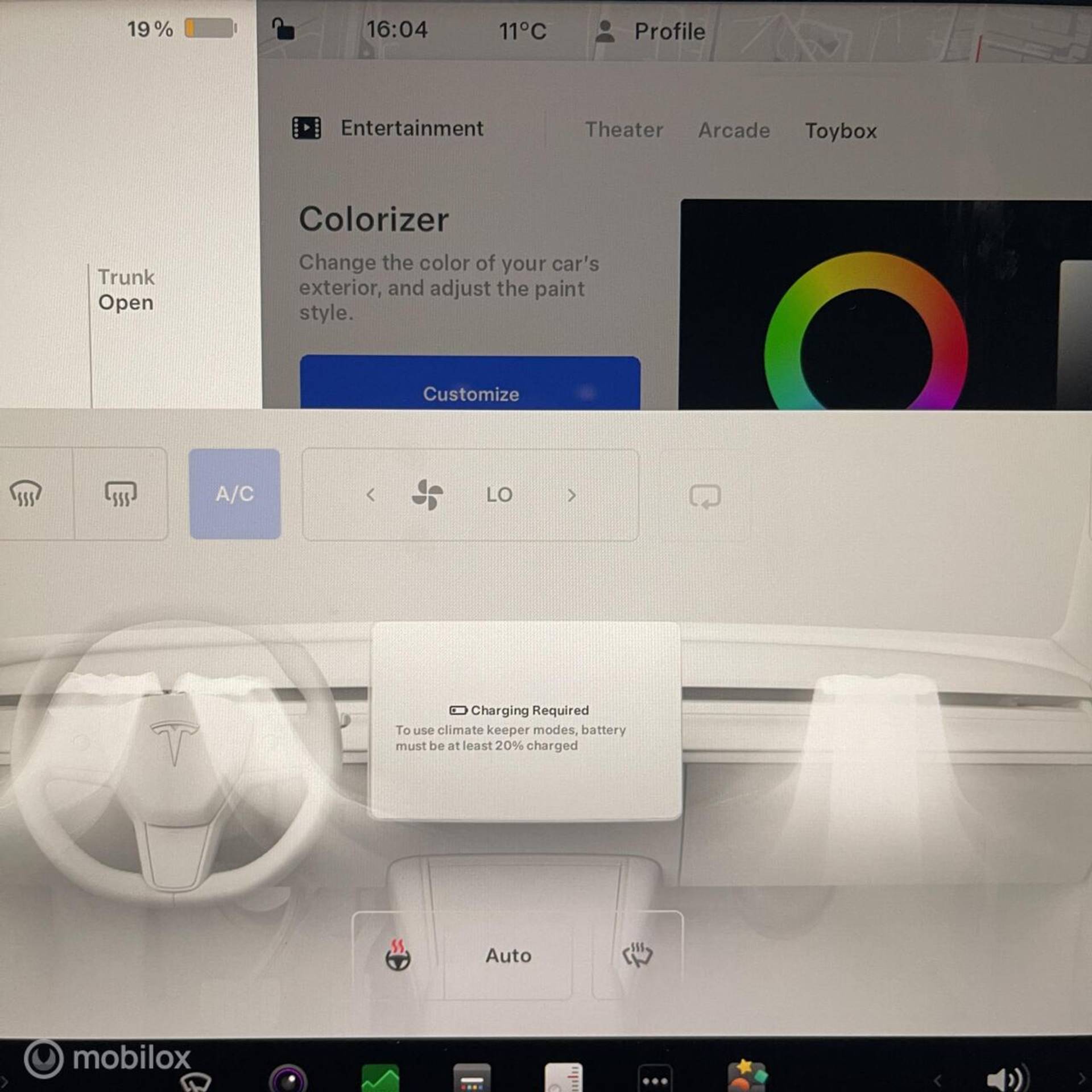The width and height of the screenshot is (1092, 1092).
Task: Tap the unlocked padlock icon
Action: (283, 29)
